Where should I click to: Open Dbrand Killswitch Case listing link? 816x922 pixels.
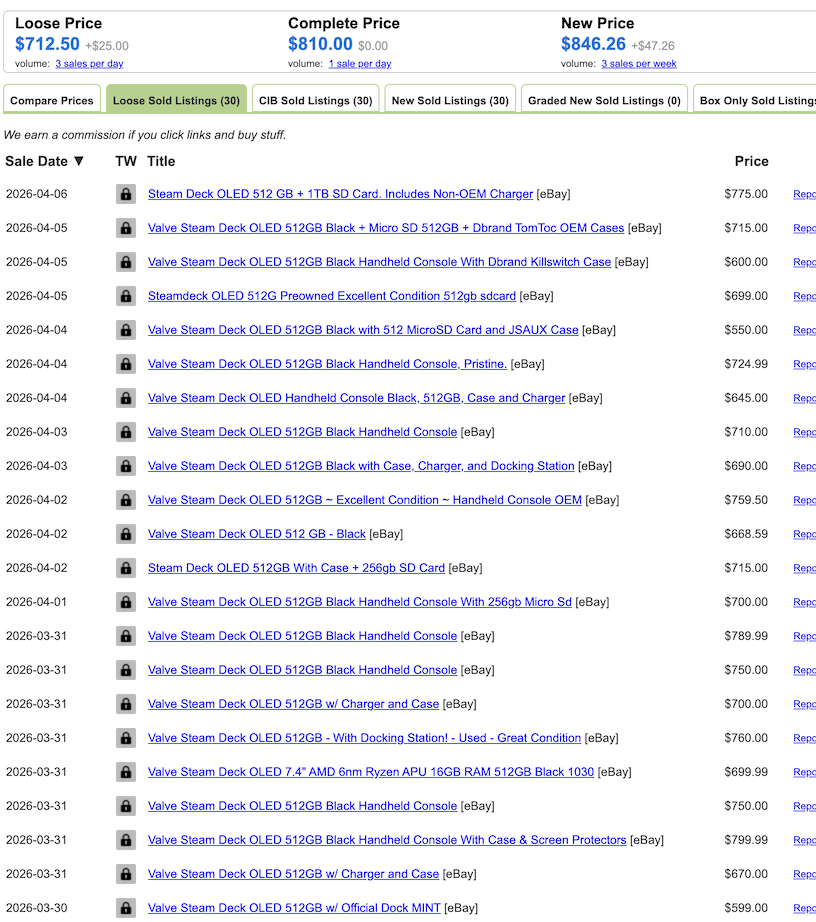379,262
